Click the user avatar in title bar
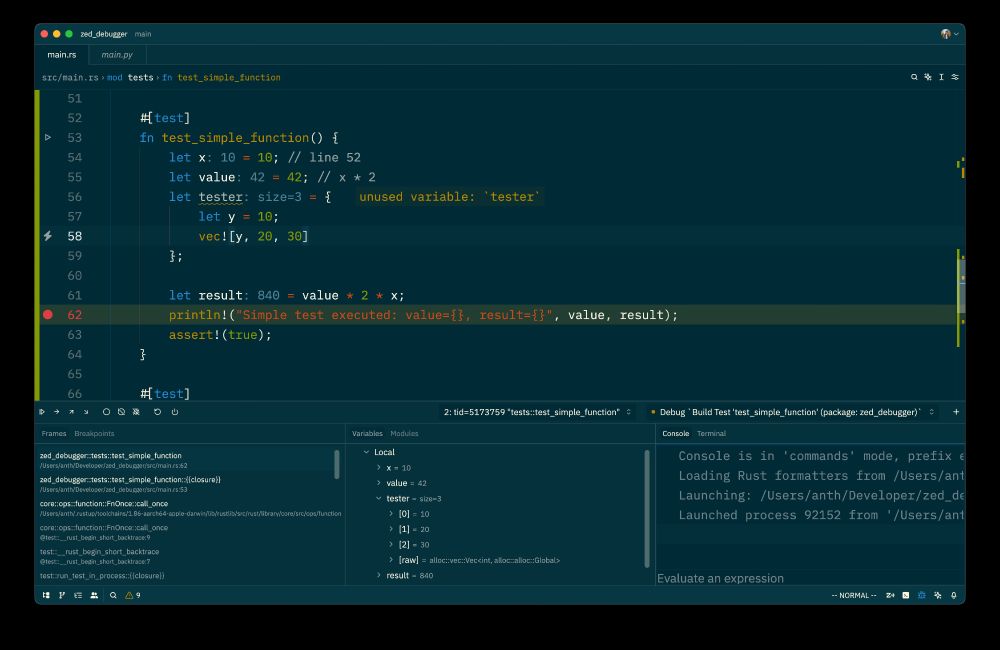The width and height of the screenshot is (1000, 650). pyautogui.click(x=945, y=34)
